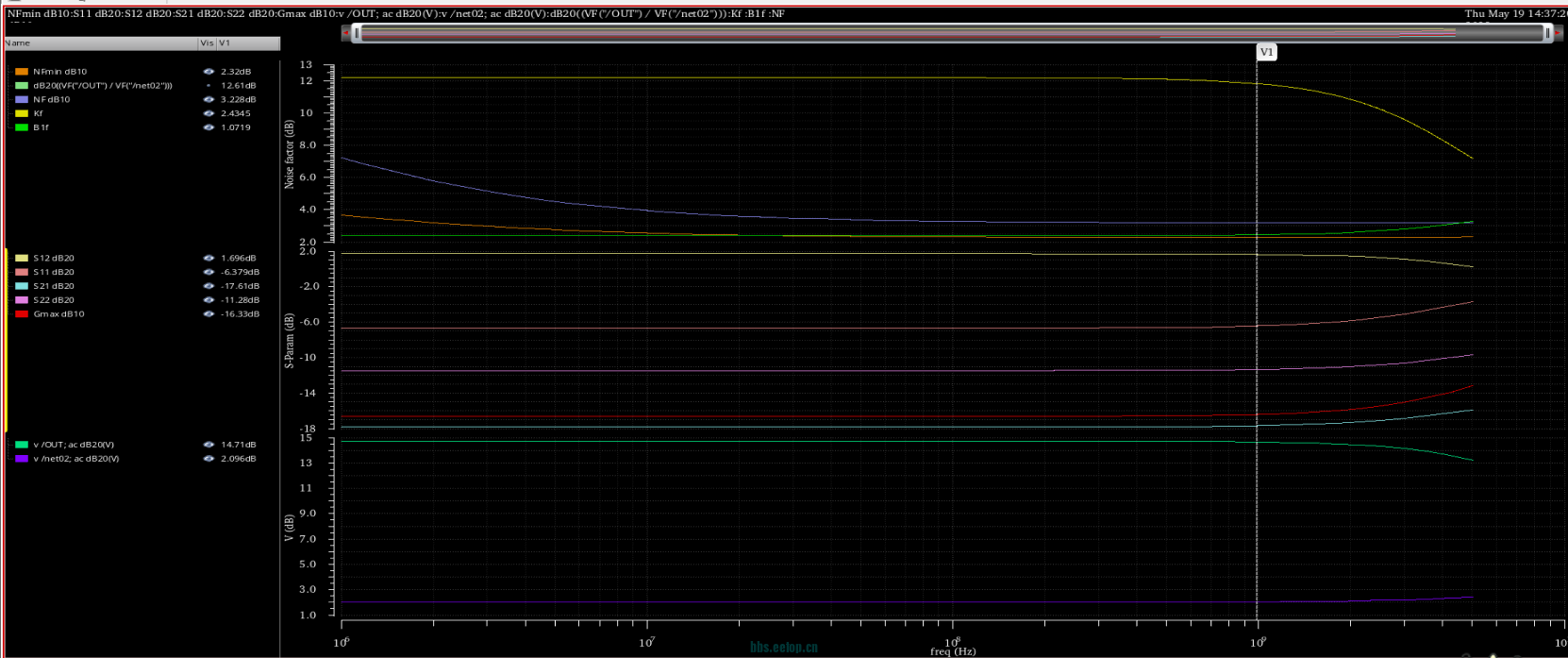This screenshot has width=1568, height=658.
Task: Click the light green dB20(VF) color swatch
Action: click(x=22, y=86)
